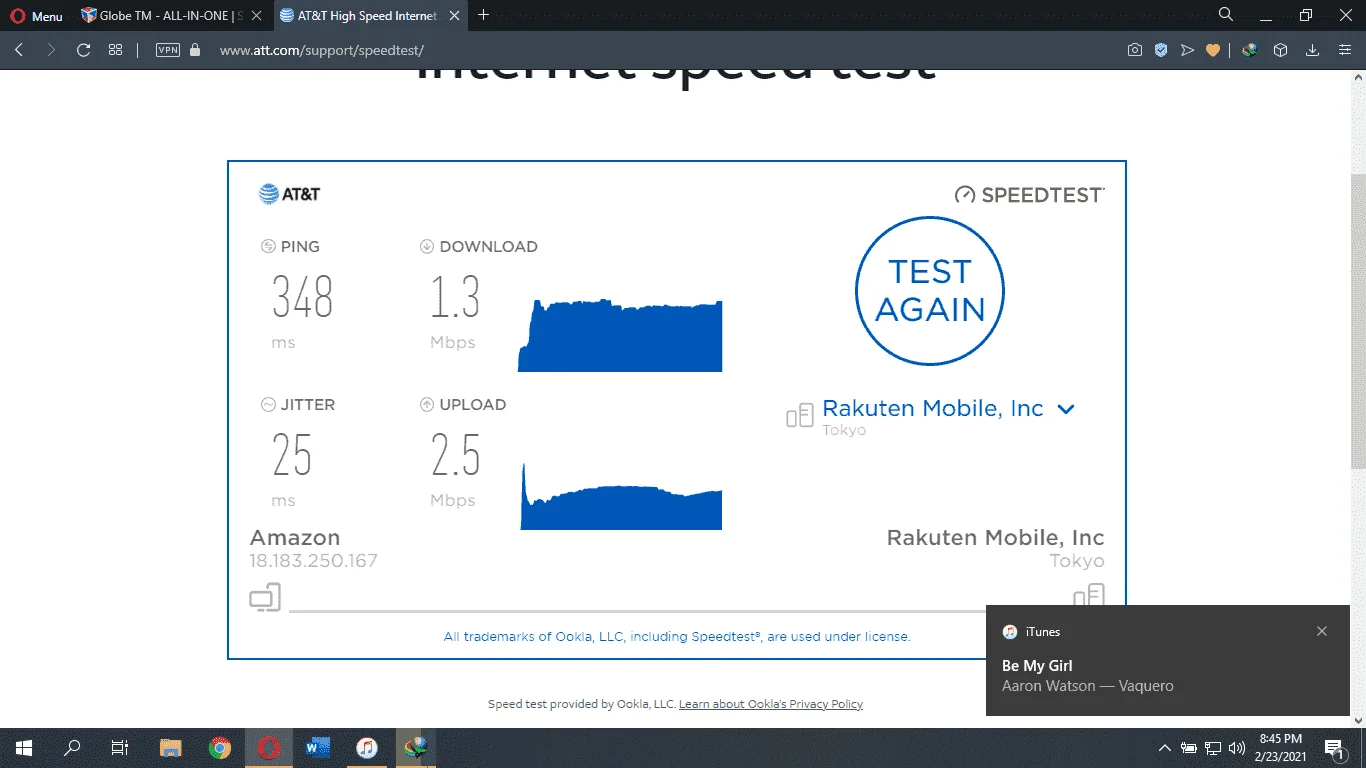Toggle the VPN badge in address bar
This screenshot has width=1366, height=768.
point(168,50)
